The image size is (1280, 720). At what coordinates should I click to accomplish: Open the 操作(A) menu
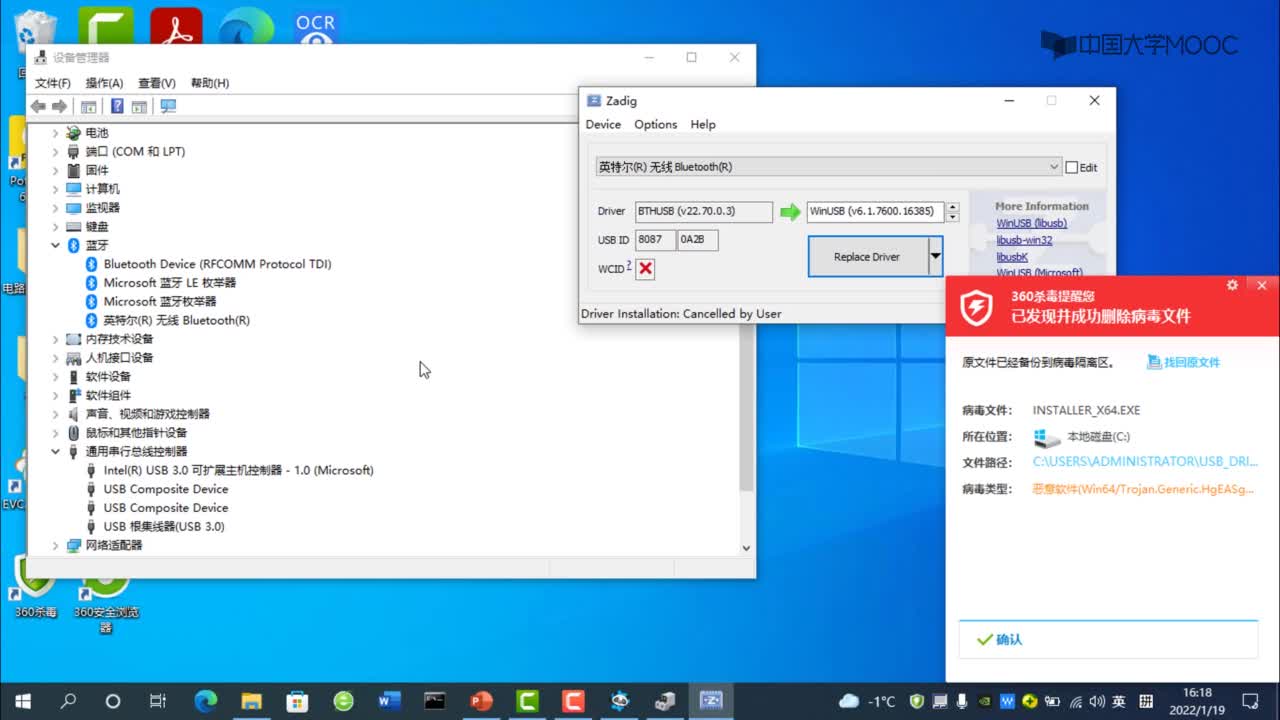(x=104, y=83)
